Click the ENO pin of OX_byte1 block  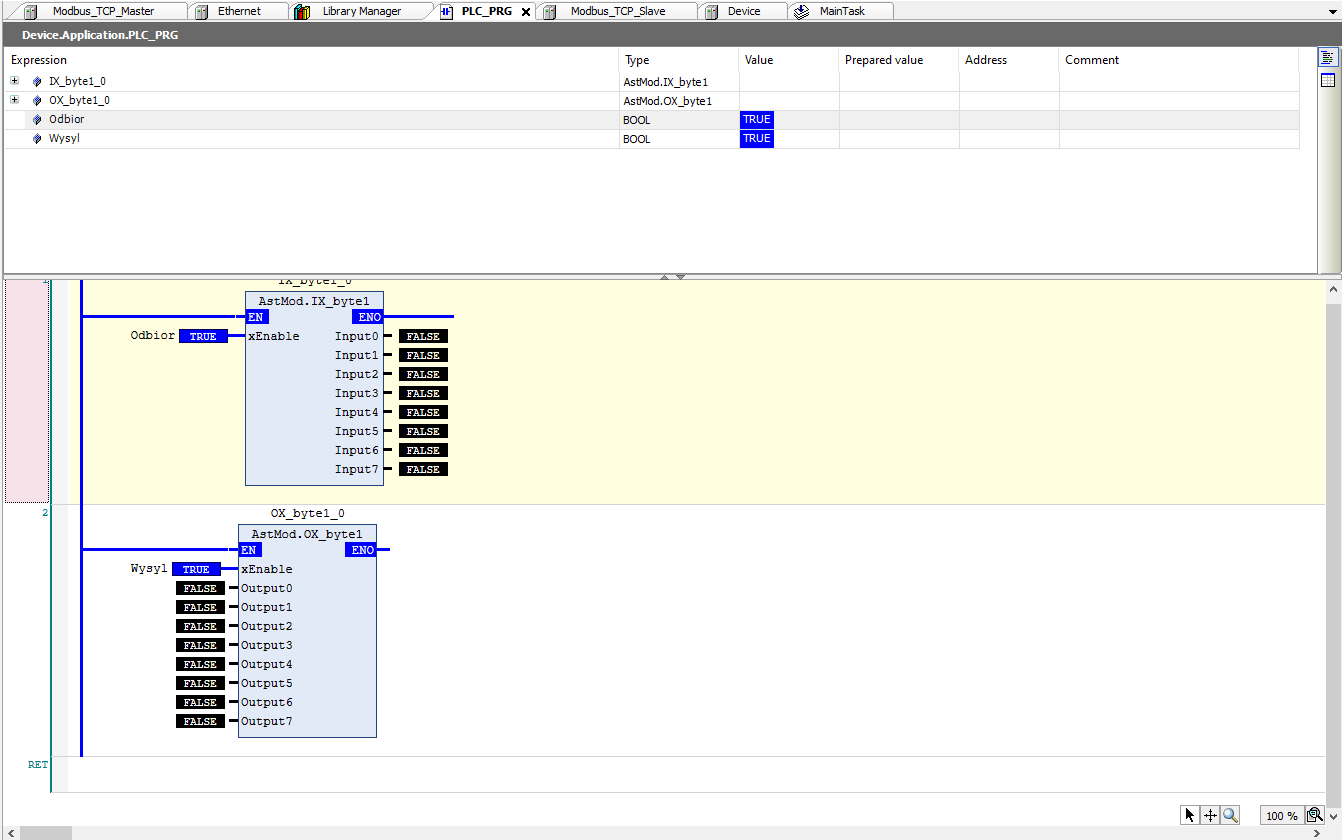pos(362,550)
